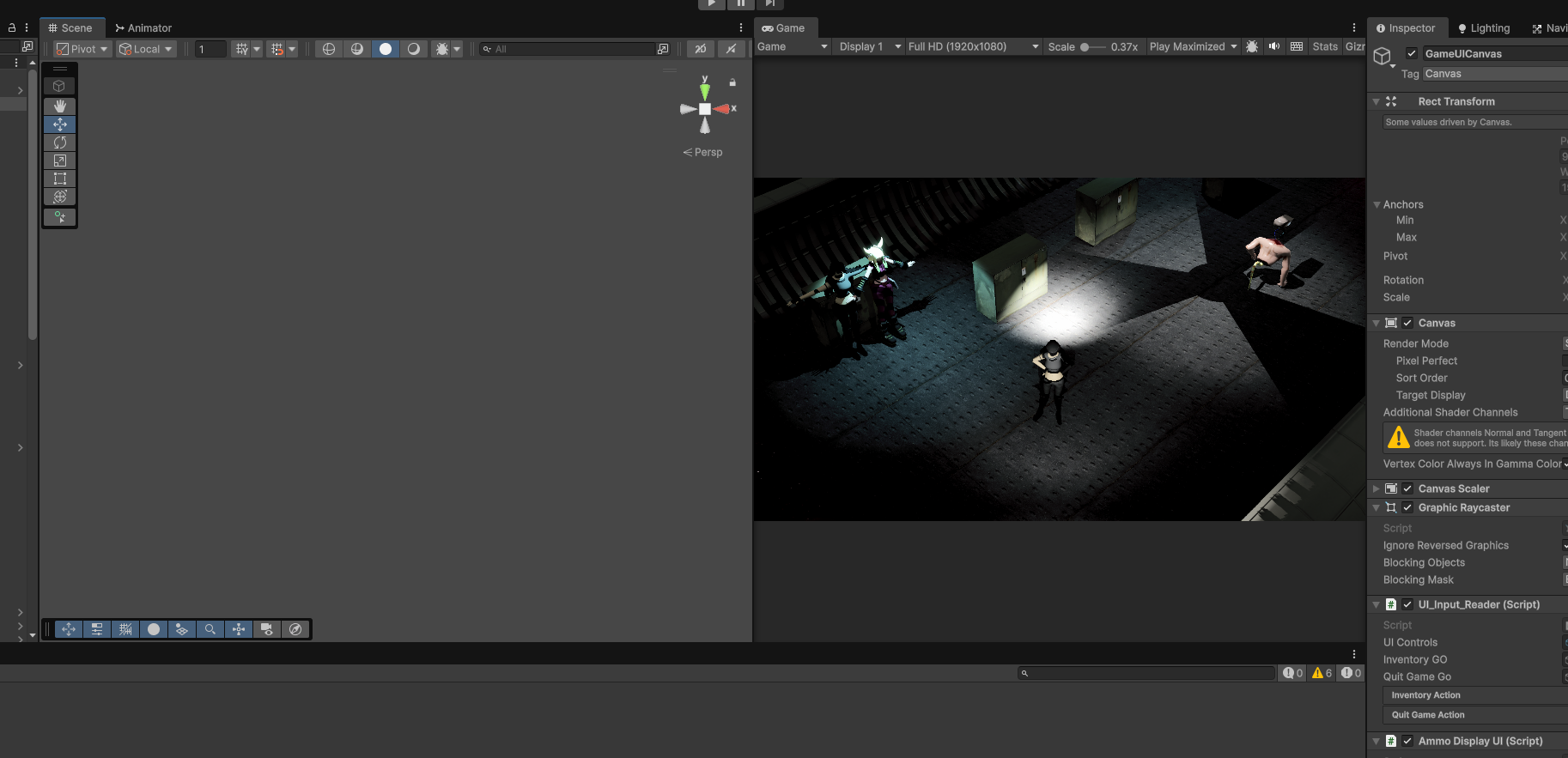1568x758 pixels.
Task: Toggle Game view keyboard shortcuts icon
Action: 1297,46
